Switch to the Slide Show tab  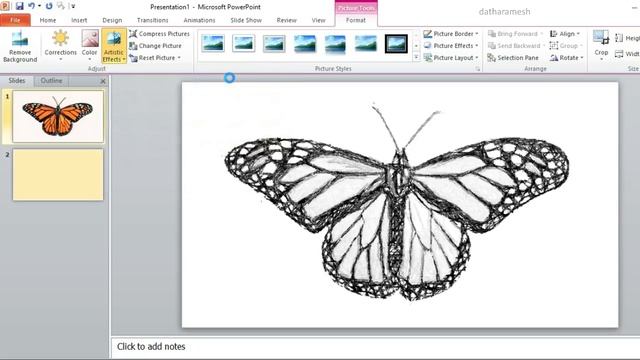[246, 20]
